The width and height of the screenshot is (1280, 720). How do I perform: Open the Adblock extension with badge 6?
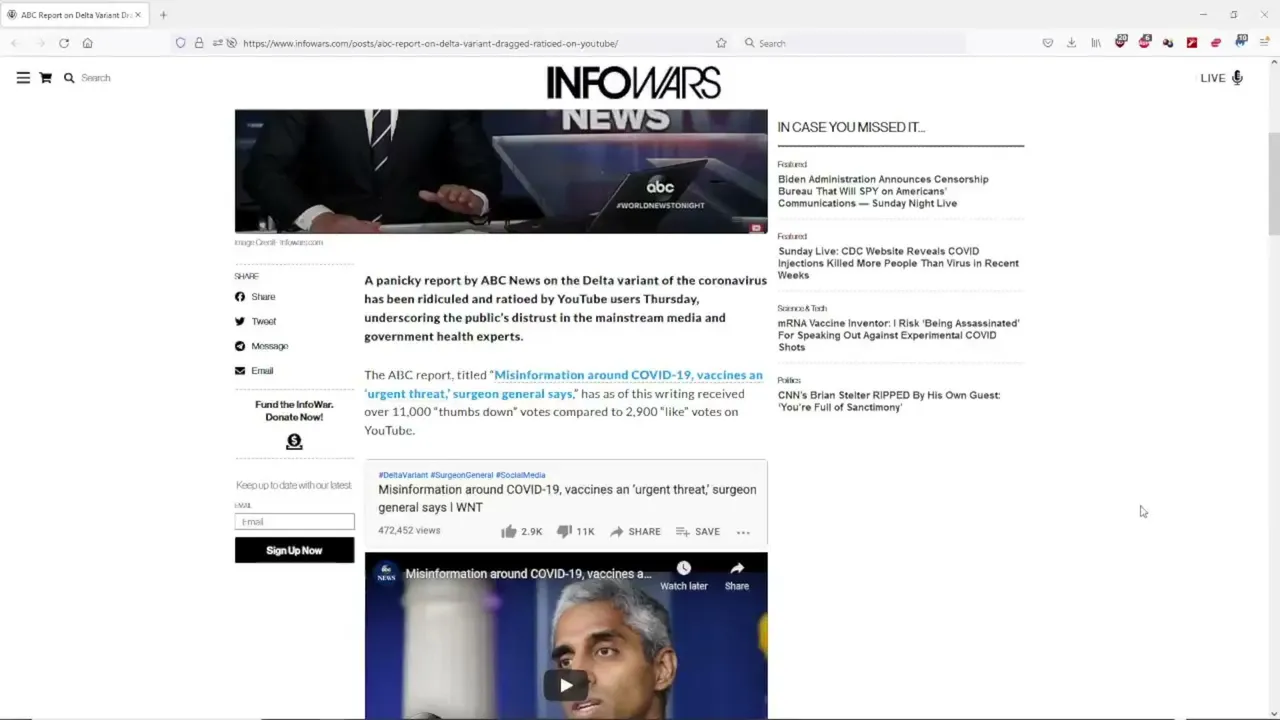[1144, 42]
